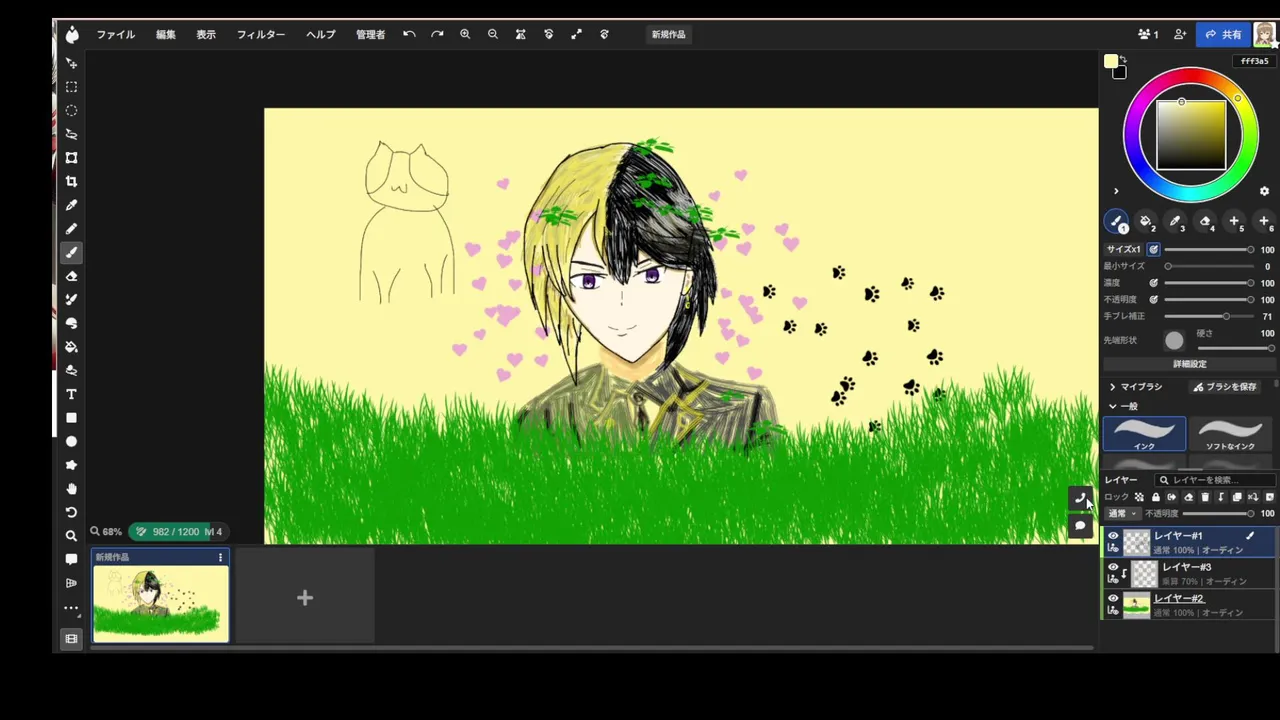Select the brush tool in left toolbar
This screenshot has height=720, width=1280.
tap(71, 252)
